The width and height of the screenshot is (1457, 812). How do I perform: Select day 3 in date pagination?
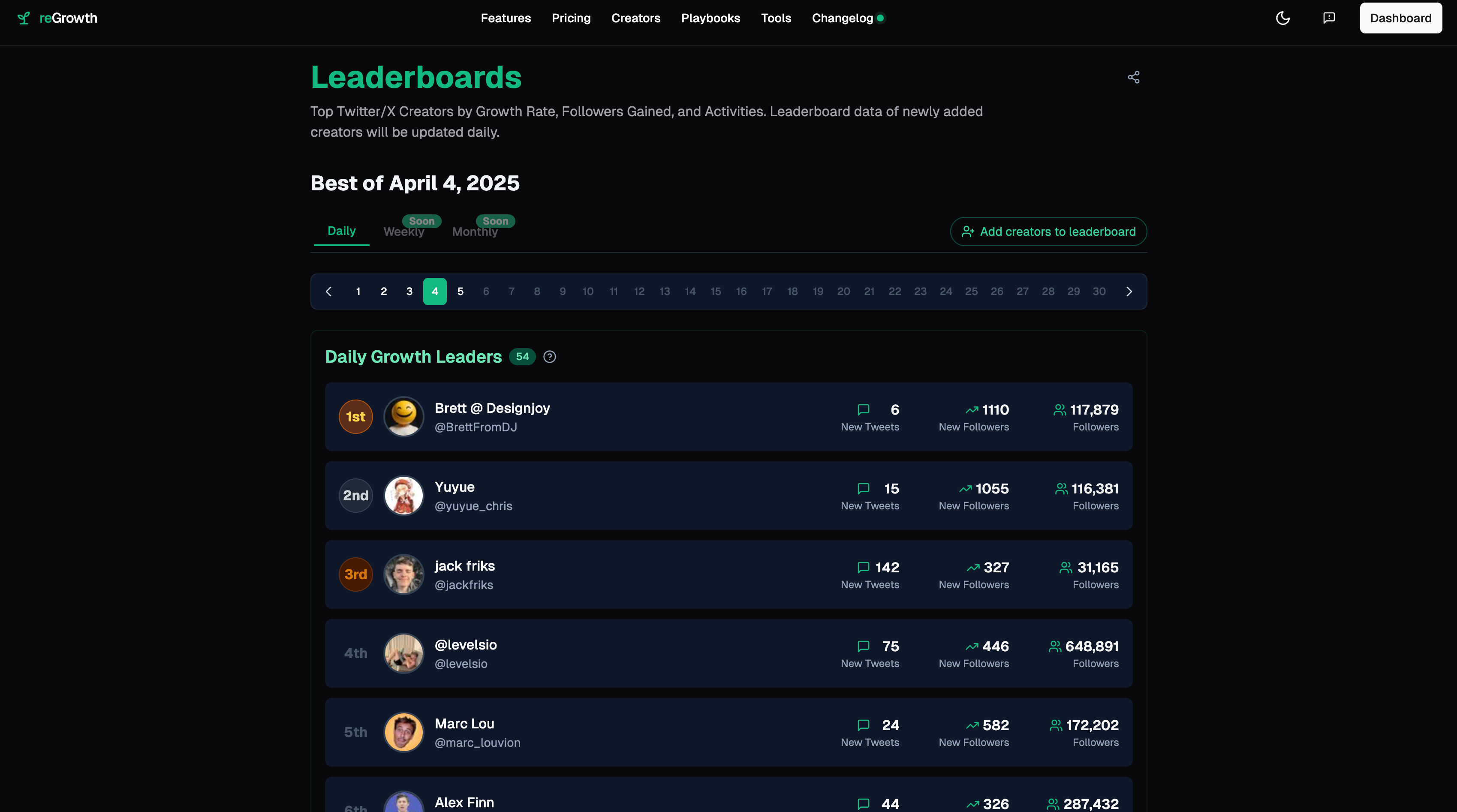point(409,292)
